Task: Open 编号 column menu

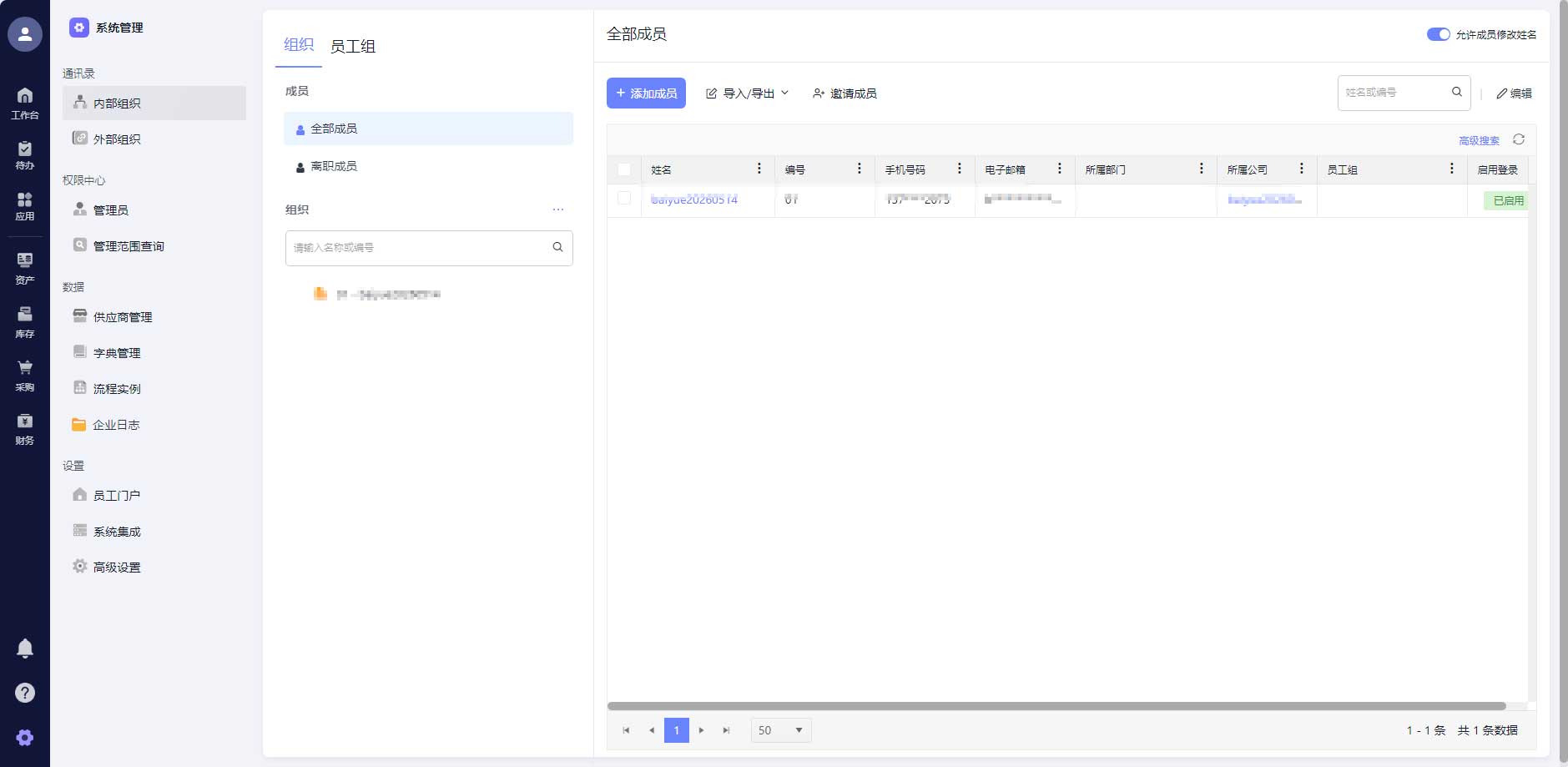Action: click(x=859, y=169)
